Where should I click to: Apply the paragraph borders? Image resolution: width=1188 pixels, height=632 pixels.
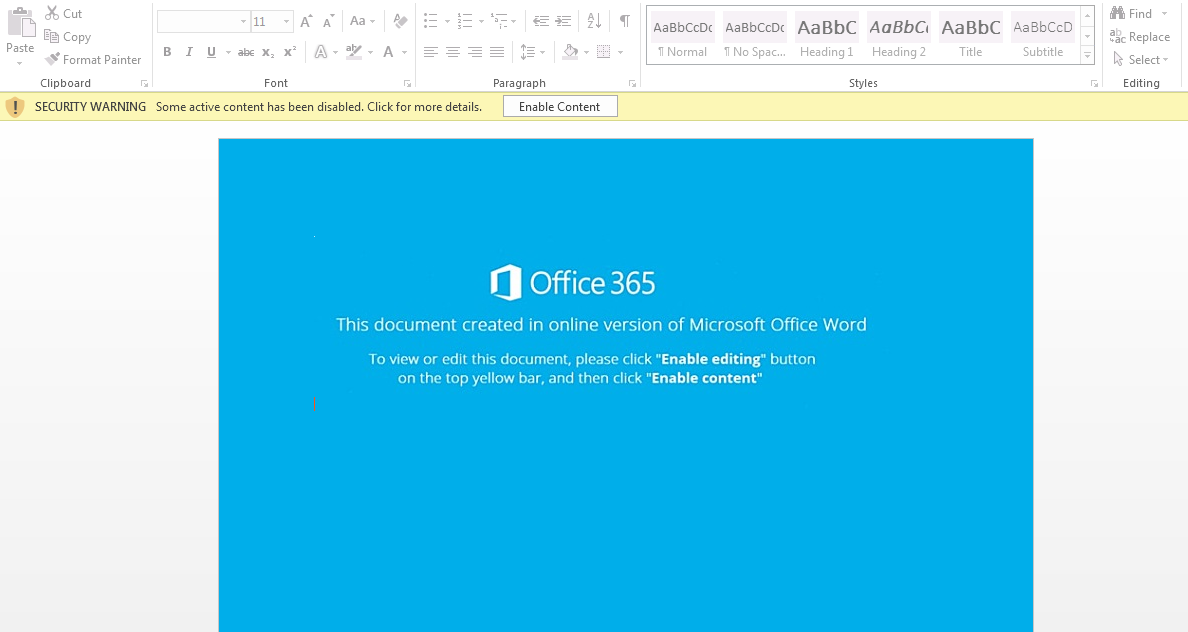pos(604,52)
